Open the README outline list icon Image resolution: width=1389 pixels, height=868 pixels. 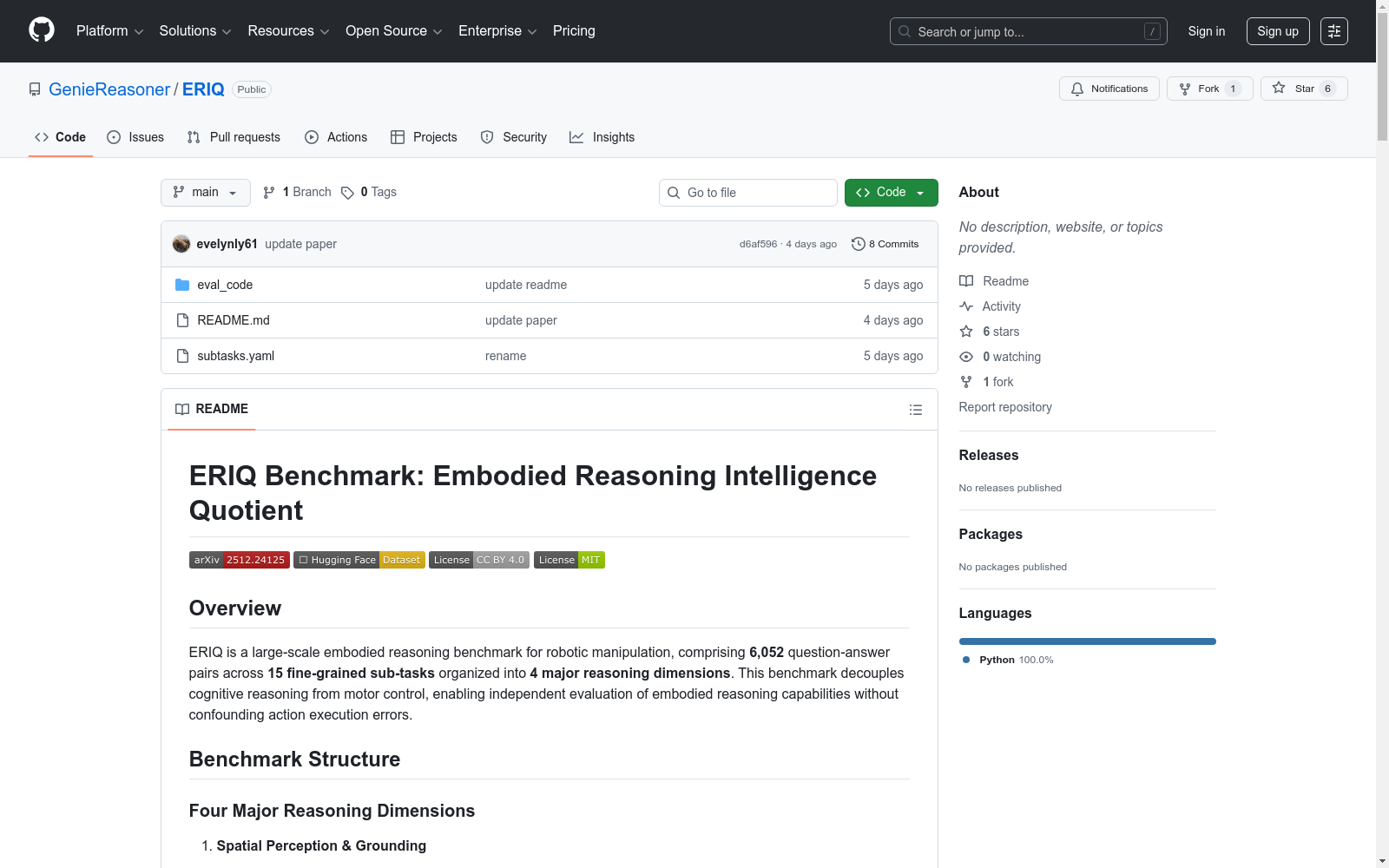pos(916,410)
